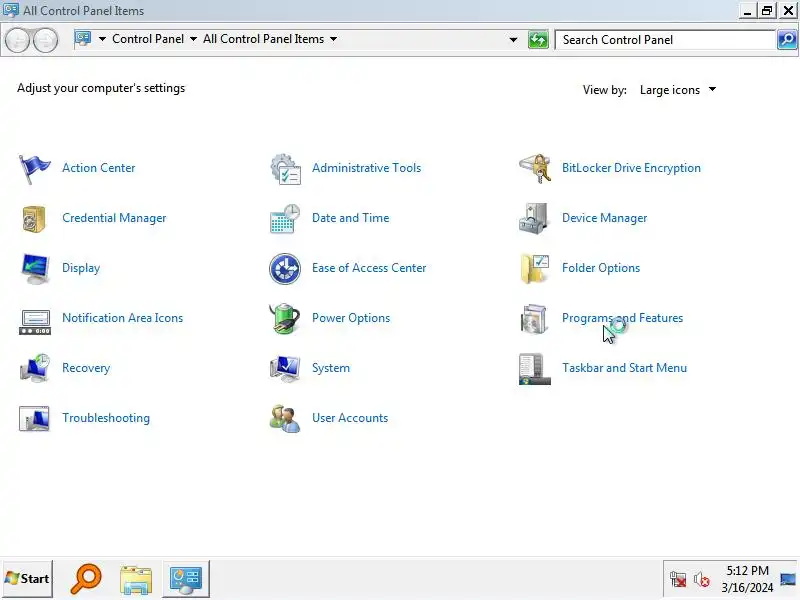The width and height of the screenshot is (800, 600).
Task: Click the Troubleshooting icon
Action: [34, 418]
